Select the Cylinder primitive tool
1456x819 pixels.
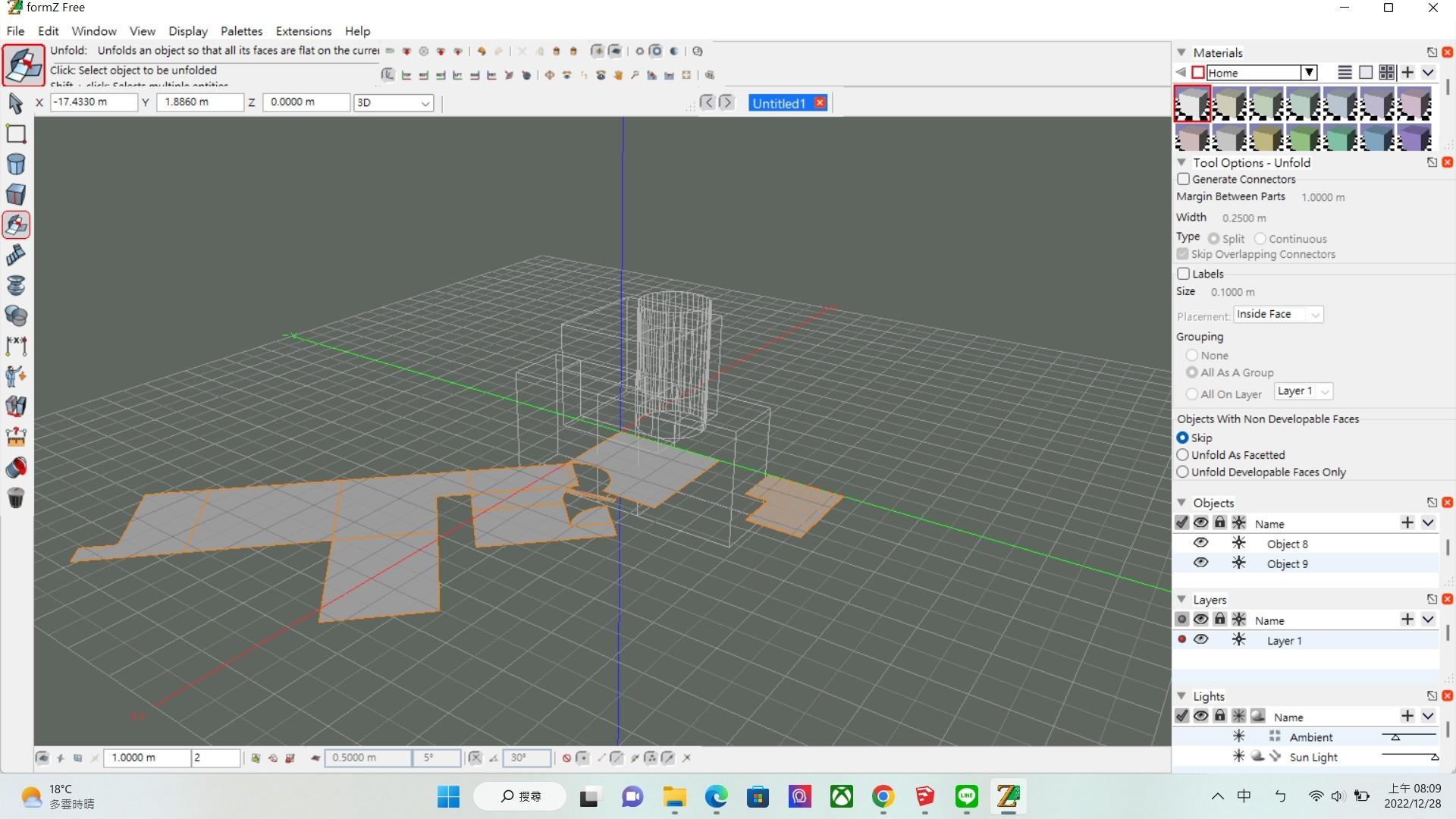click(16, 165)
